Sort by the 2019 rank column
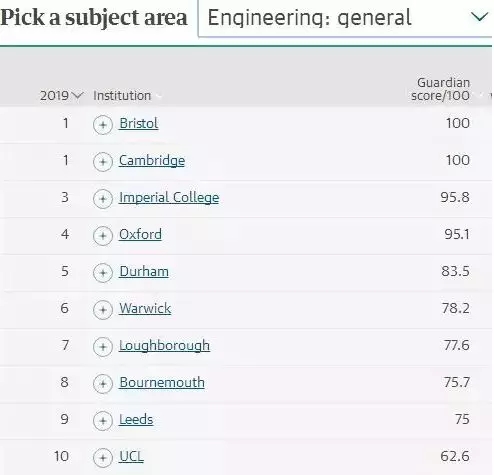 coord(61,96)
